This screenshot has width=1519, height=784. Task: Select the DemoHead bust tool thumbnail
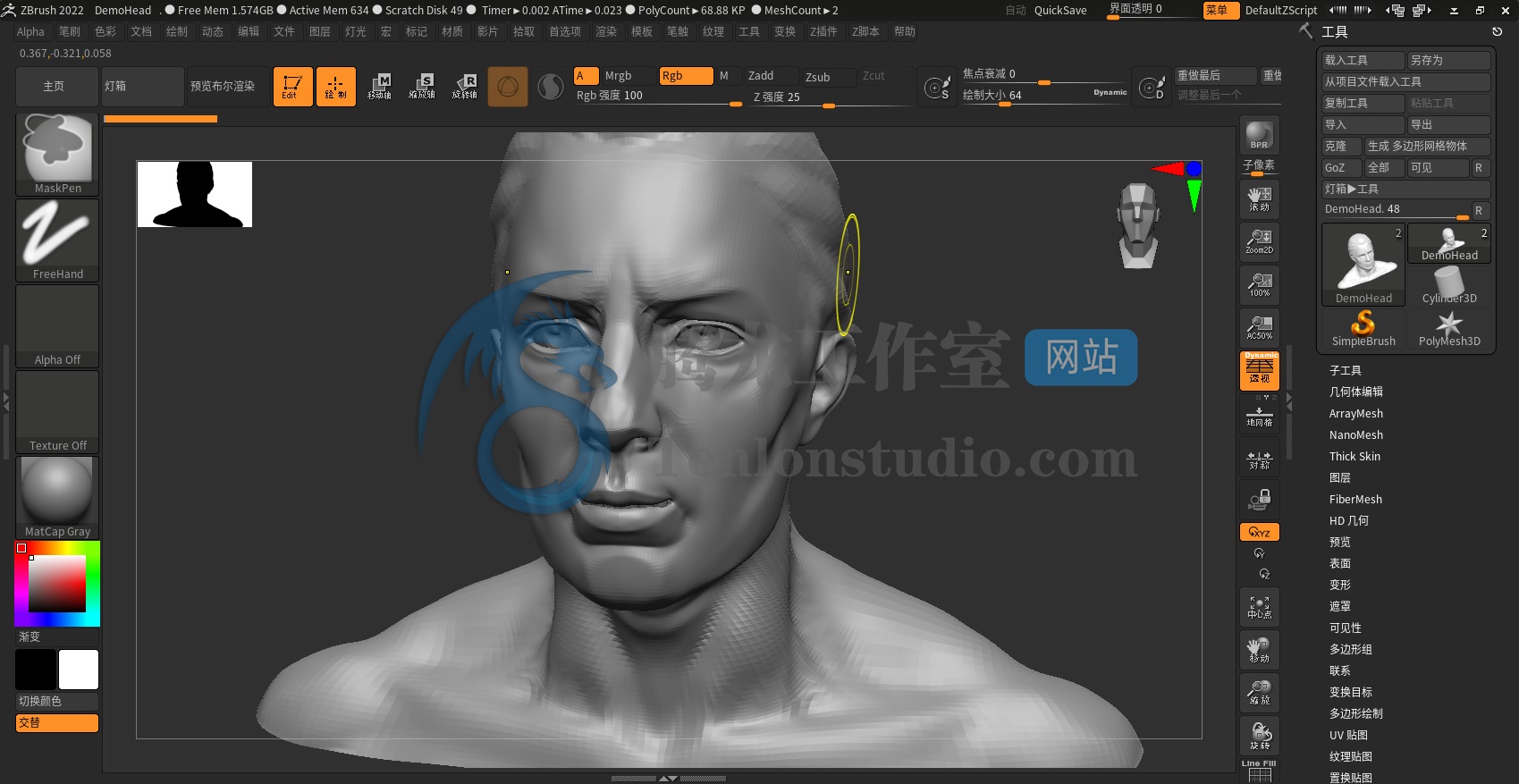[1363, 265]
